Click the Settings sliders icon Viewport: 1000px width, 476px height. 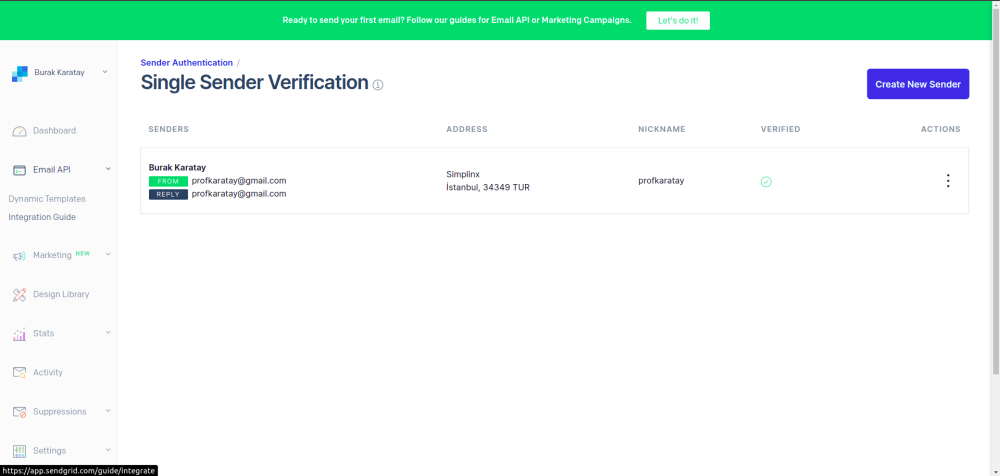[19, 451]
